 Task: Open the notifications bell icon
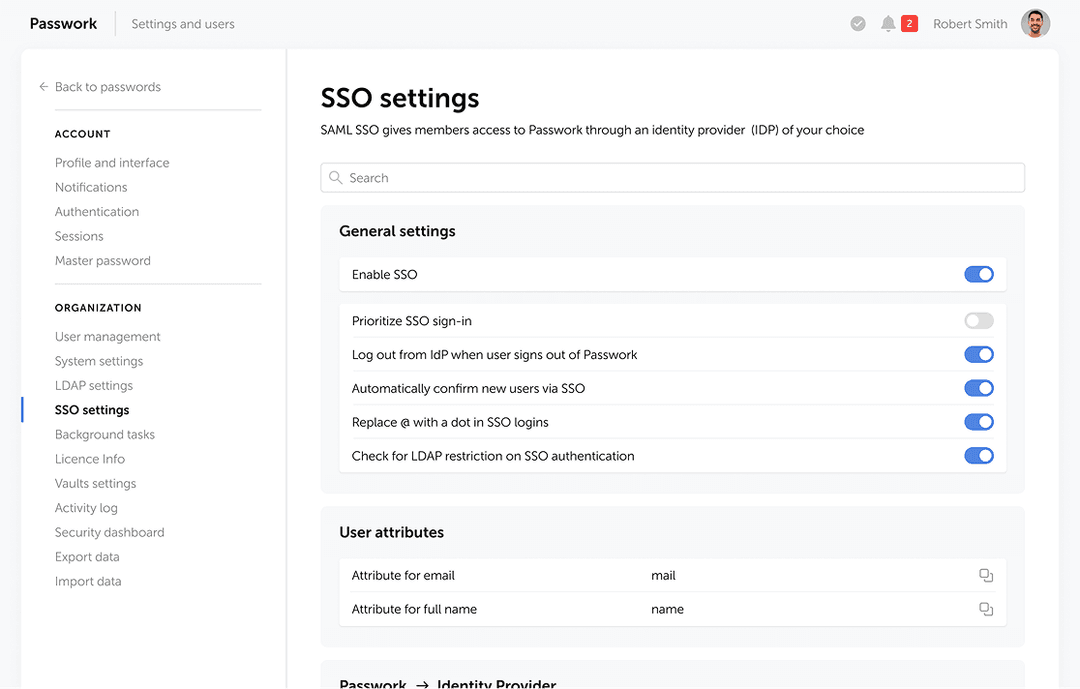click(888, 24)
